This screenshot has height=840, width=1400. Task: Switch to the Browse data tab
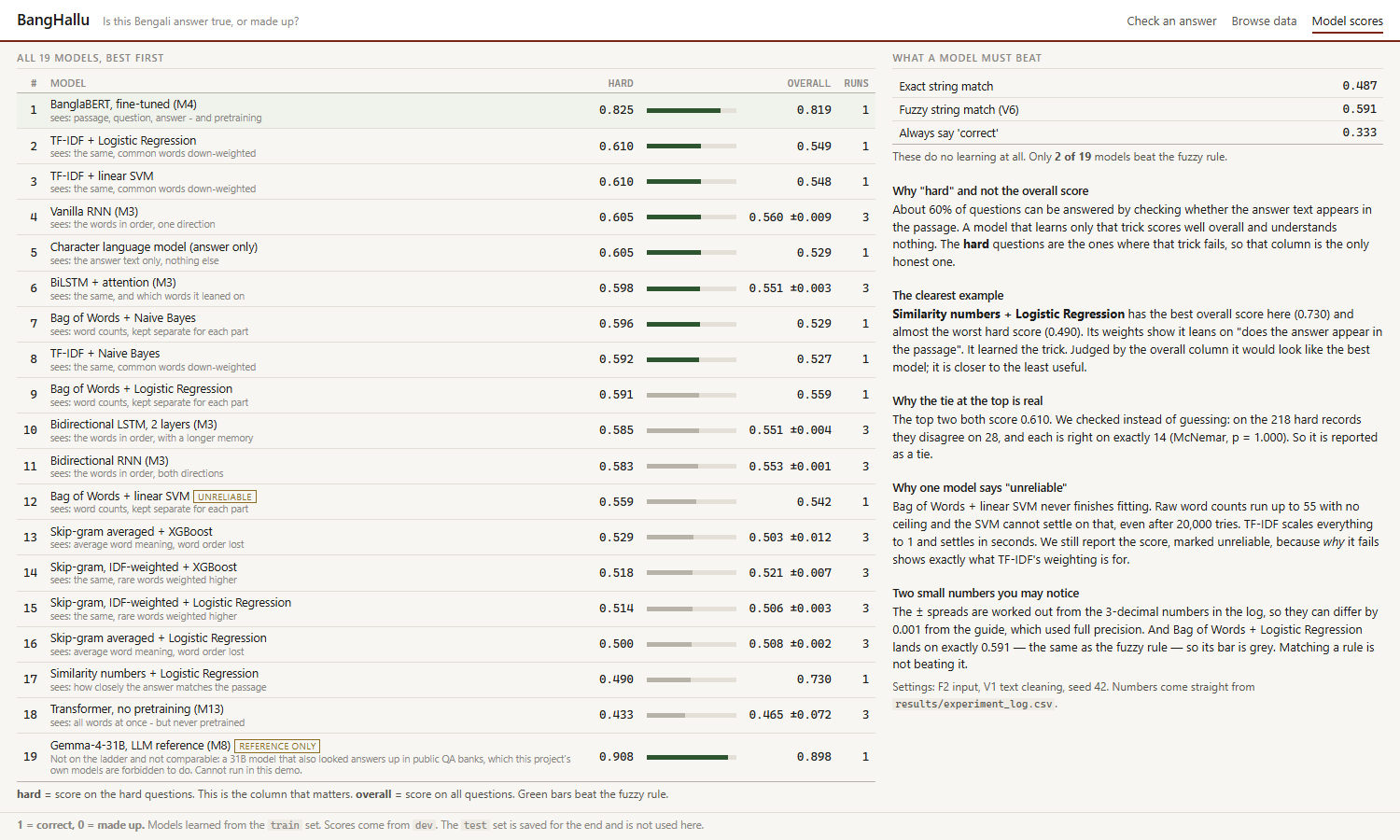point(1264,21)
